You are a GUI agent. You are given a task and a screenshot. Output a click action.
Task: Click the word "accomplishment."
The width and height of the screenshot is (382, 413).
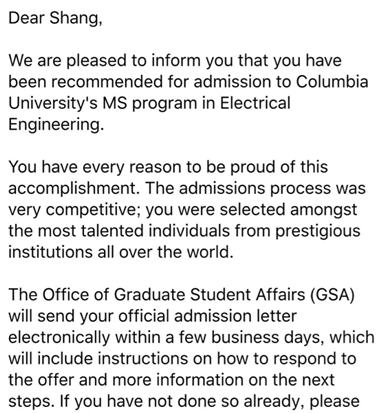click(x=74, y=189)
